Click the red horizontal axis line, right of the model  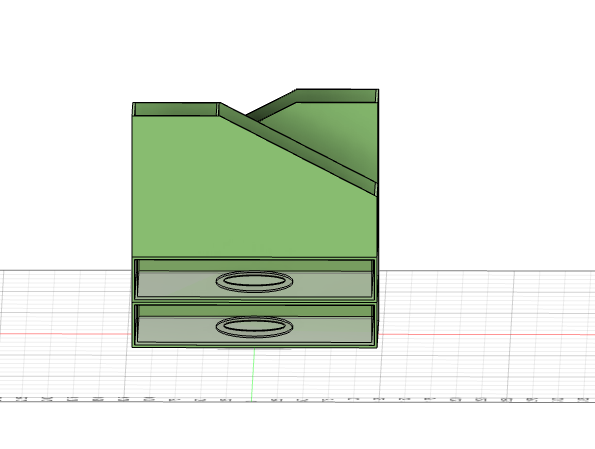pos(487,335)
